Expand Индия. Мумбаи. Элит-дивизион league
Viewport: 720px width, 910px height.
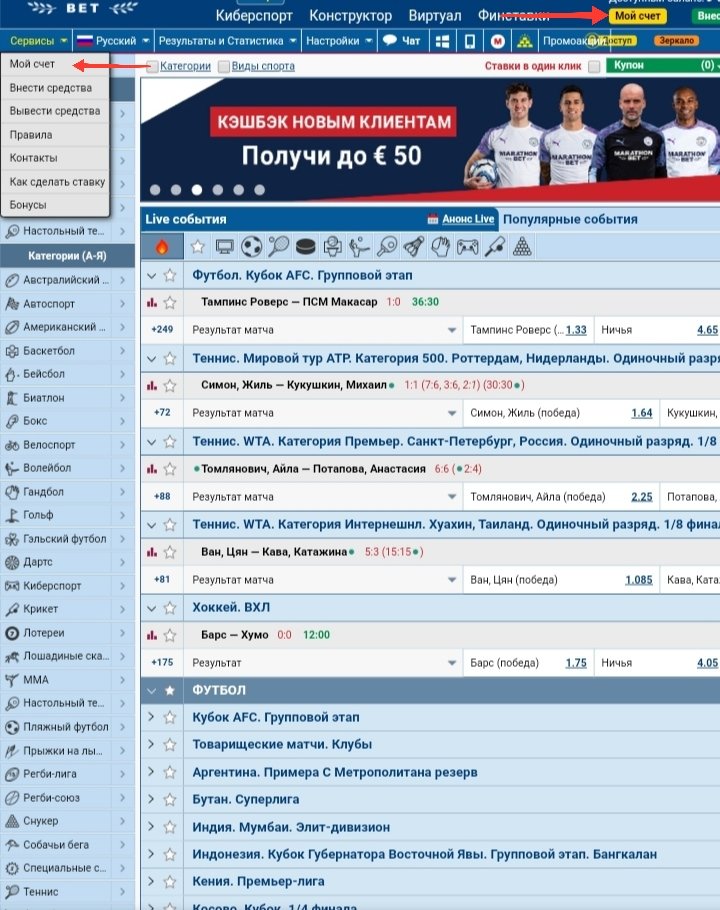151,828
